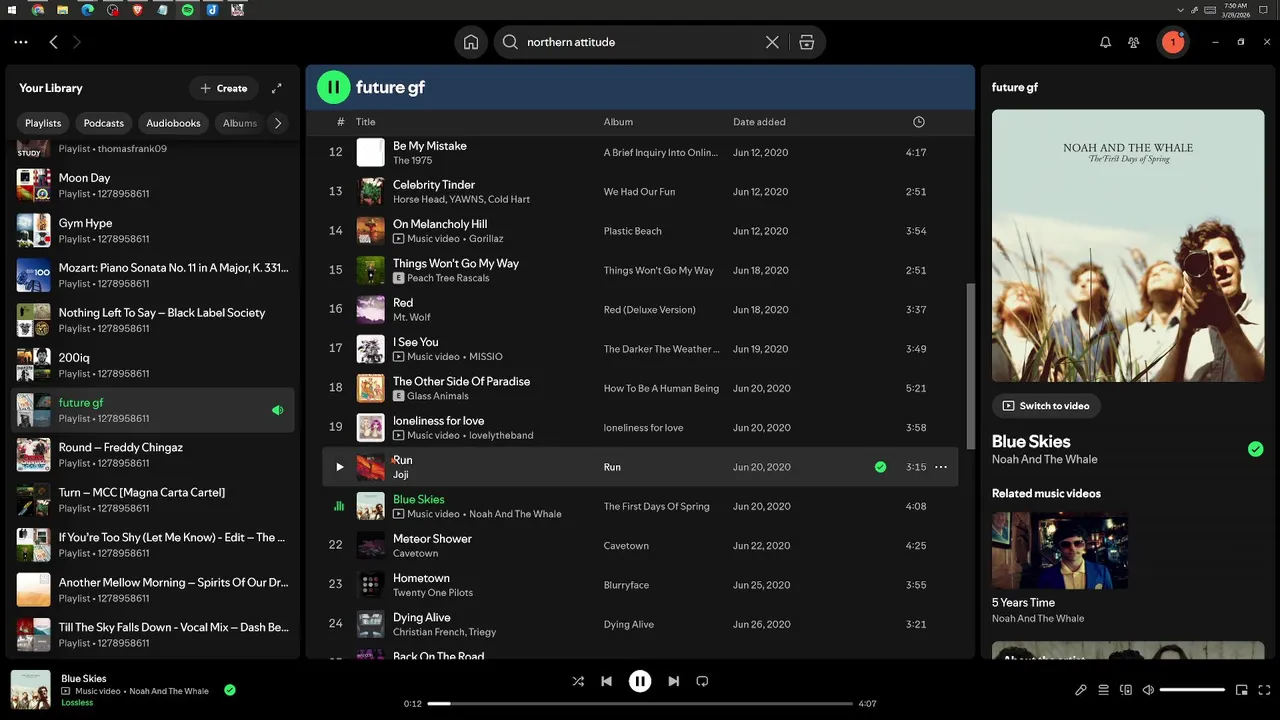Open the user profile avatar menu

point(1172,42)
